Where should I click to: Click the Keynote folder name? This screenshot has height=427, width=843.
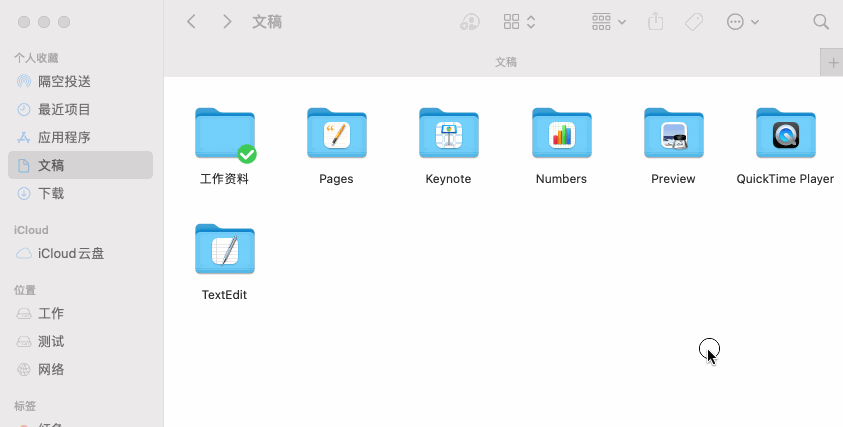coord(448,179)
